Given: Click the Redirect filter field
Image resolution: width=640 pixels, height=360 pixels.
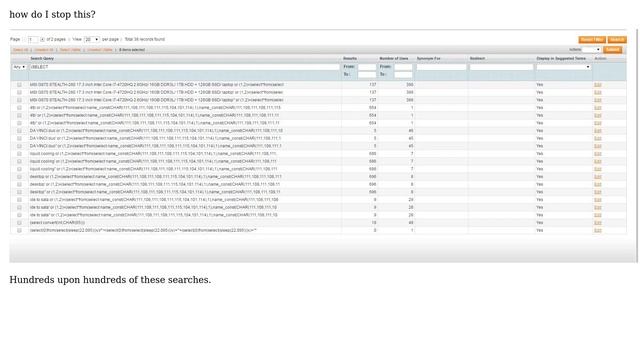Looking at the screenshot, I should tap(501, 67).
